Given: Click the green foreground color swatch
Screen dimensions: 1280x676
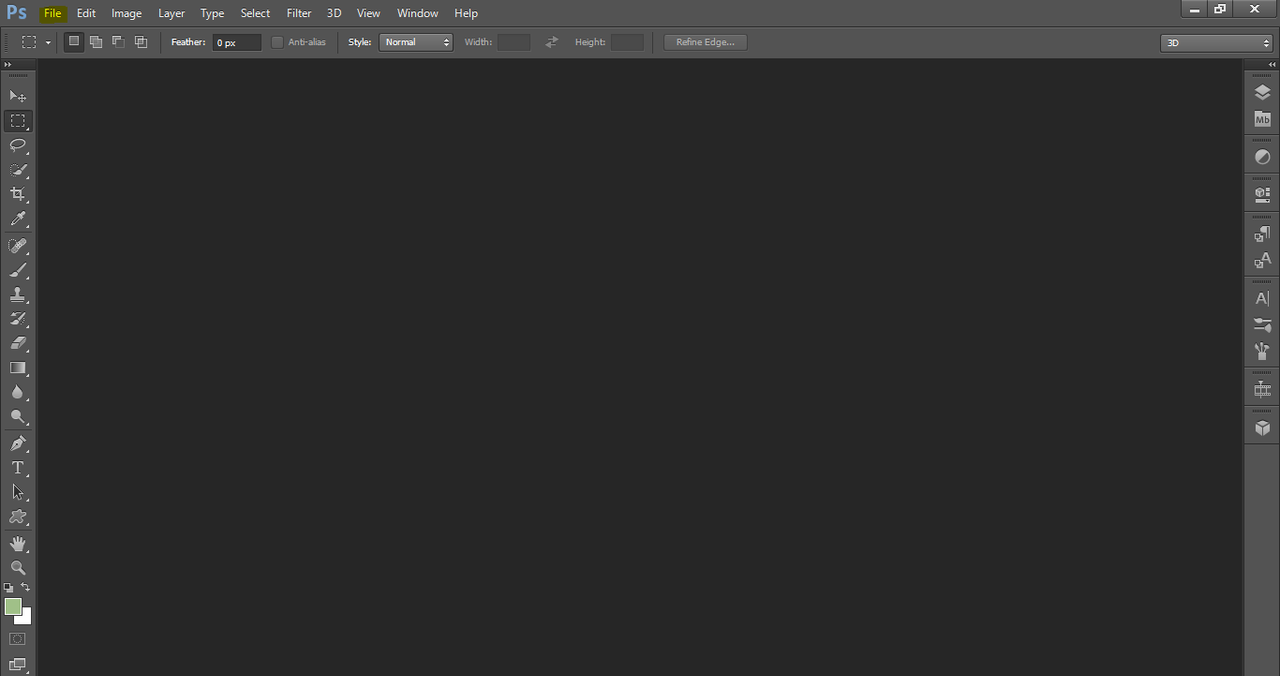Looking at the screenshot, I should click(13, 607).
